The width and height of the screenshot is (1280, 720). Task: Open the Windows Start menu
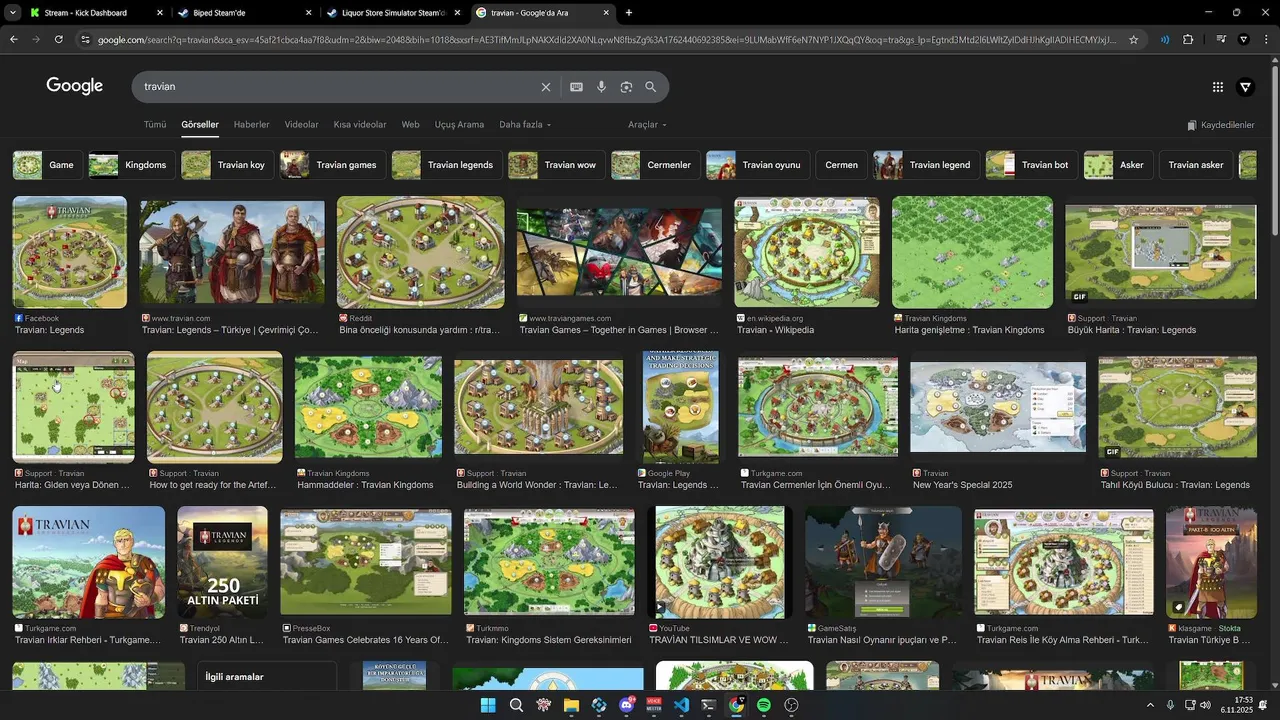click(x=488, y=705)
